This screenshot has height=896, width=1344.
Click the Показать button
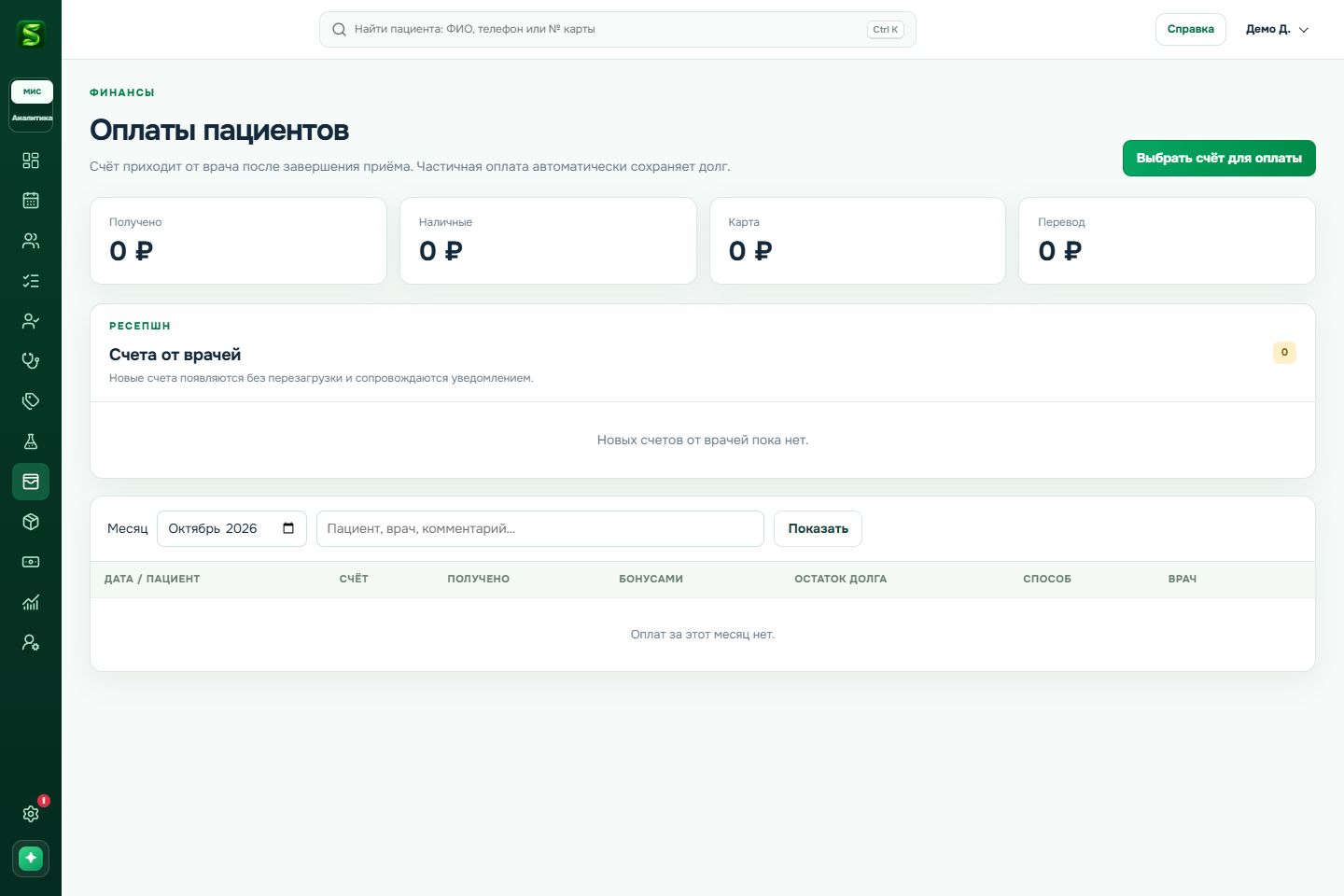point(818,528)
